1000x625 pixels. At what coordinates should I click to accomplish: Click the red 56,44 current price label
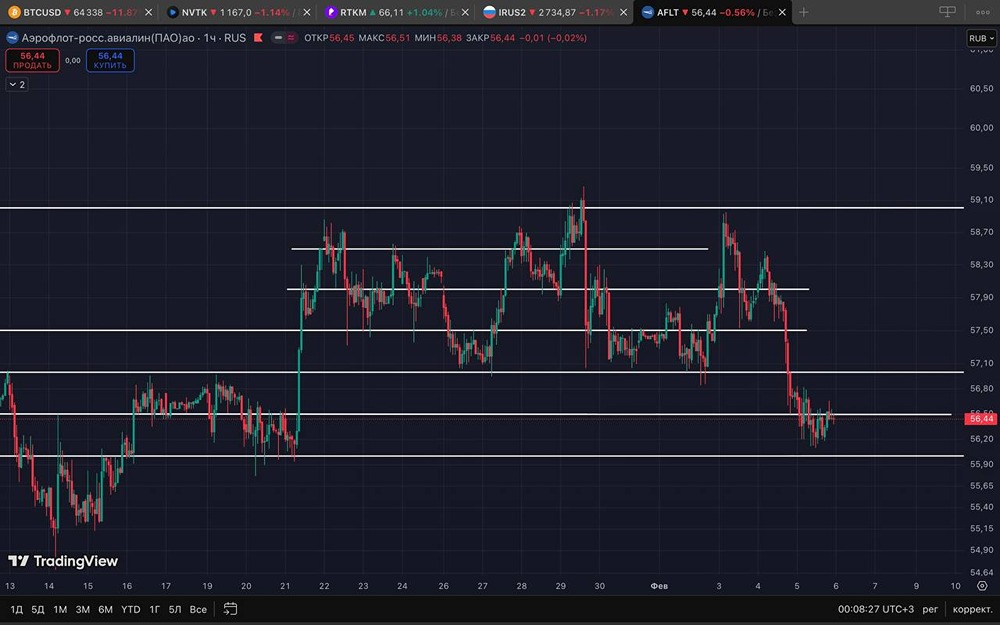(x=981, y=418)
